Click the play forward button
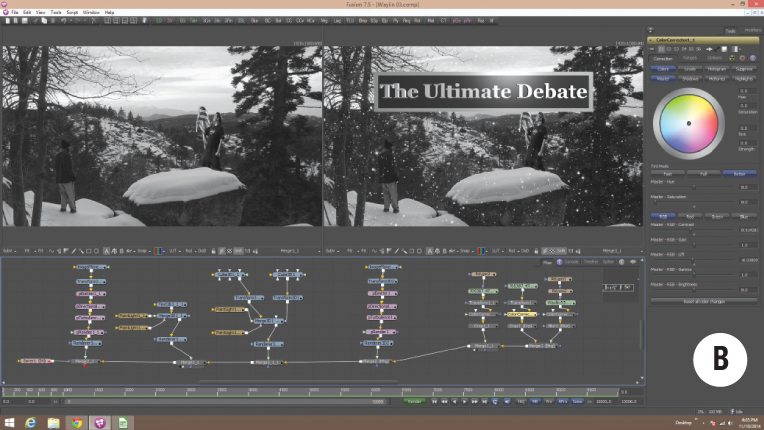Image resolution: width=764 pixels, height=430 pixels. coord(464,402)
